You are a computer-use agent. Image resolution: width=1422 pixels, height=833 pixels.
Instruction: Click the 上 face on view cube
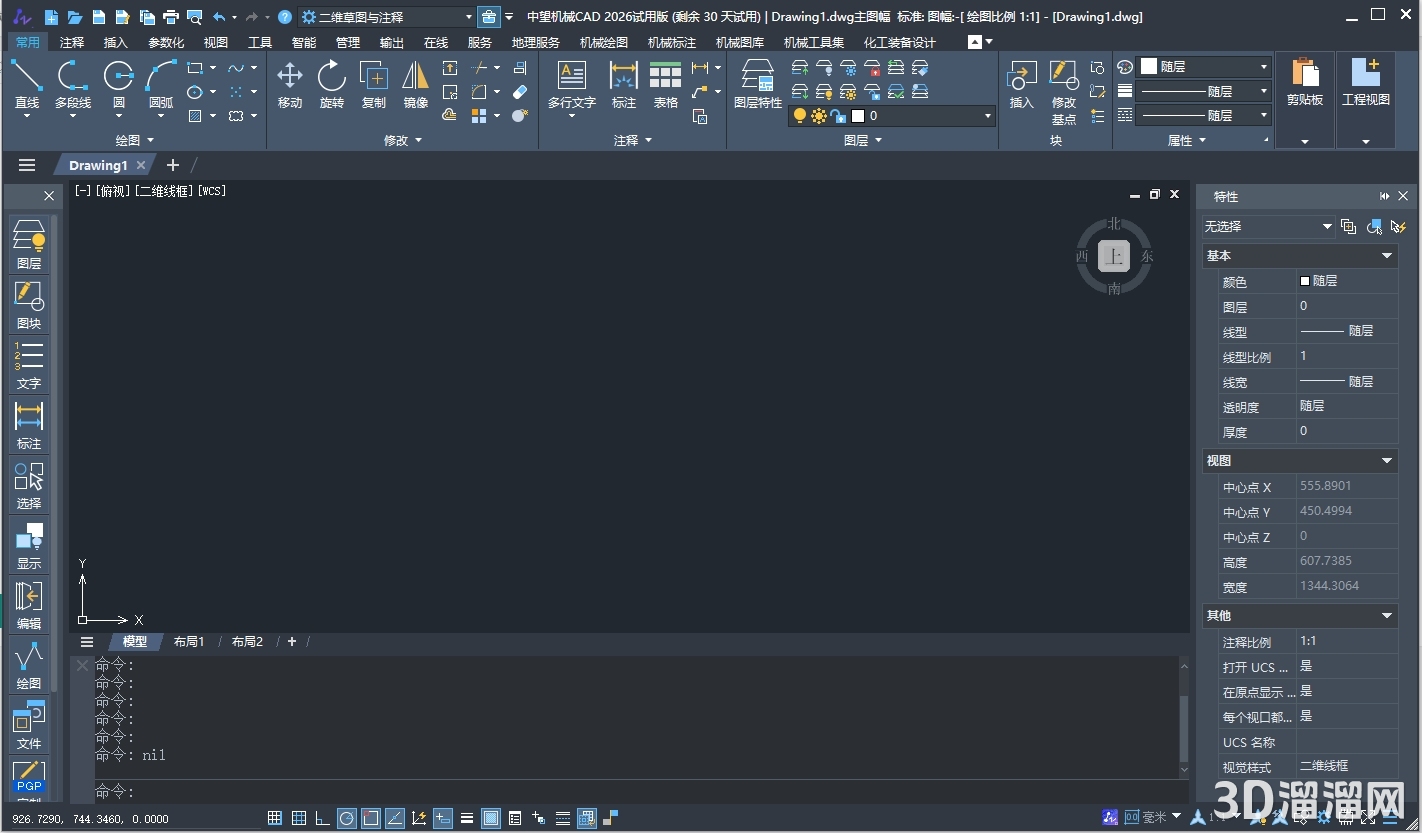(1114, 257)
